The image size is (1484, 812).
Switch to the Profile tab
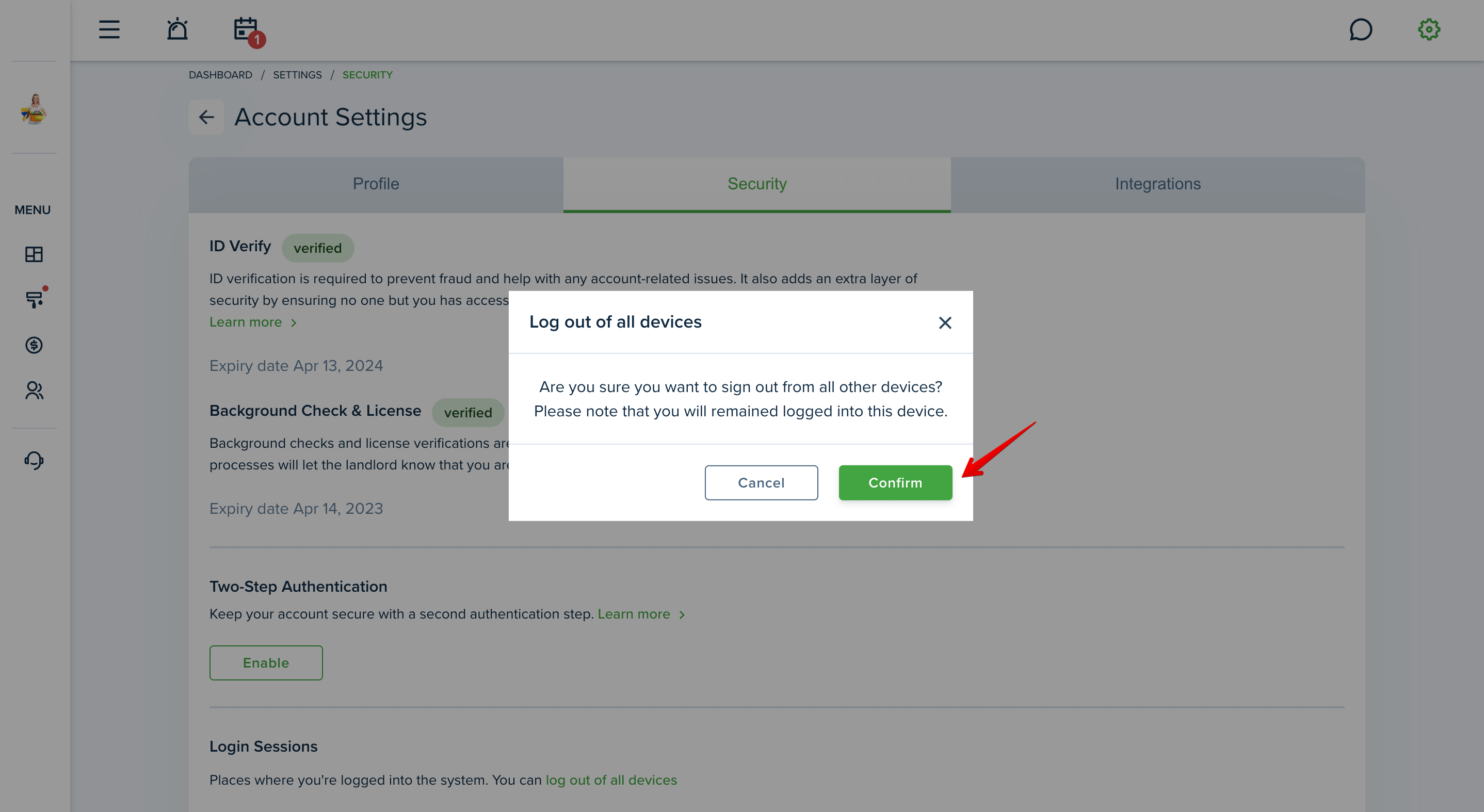pyautogui.click(x=376, y=184)
